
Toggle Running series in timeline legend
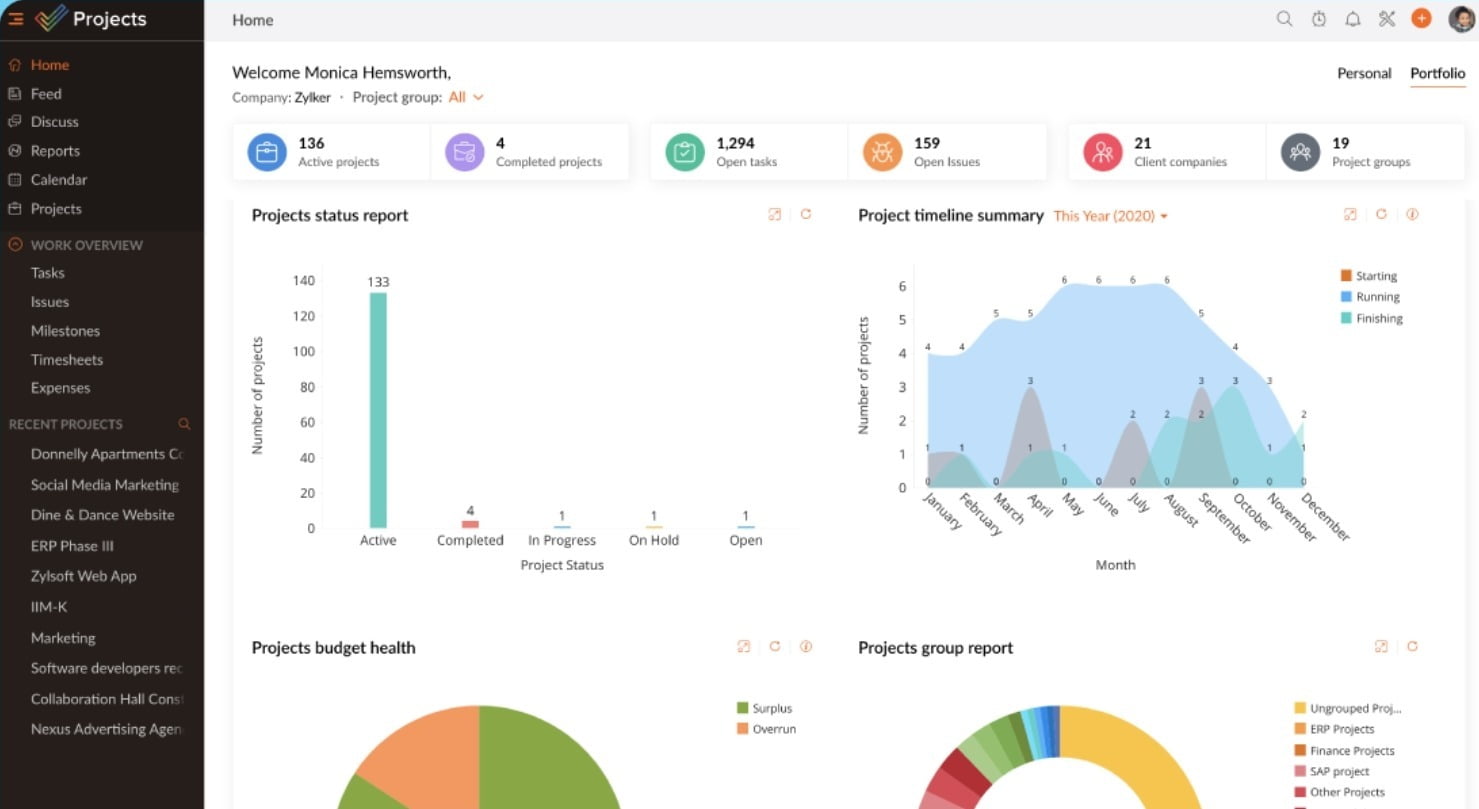click(x=1369, y=297)
